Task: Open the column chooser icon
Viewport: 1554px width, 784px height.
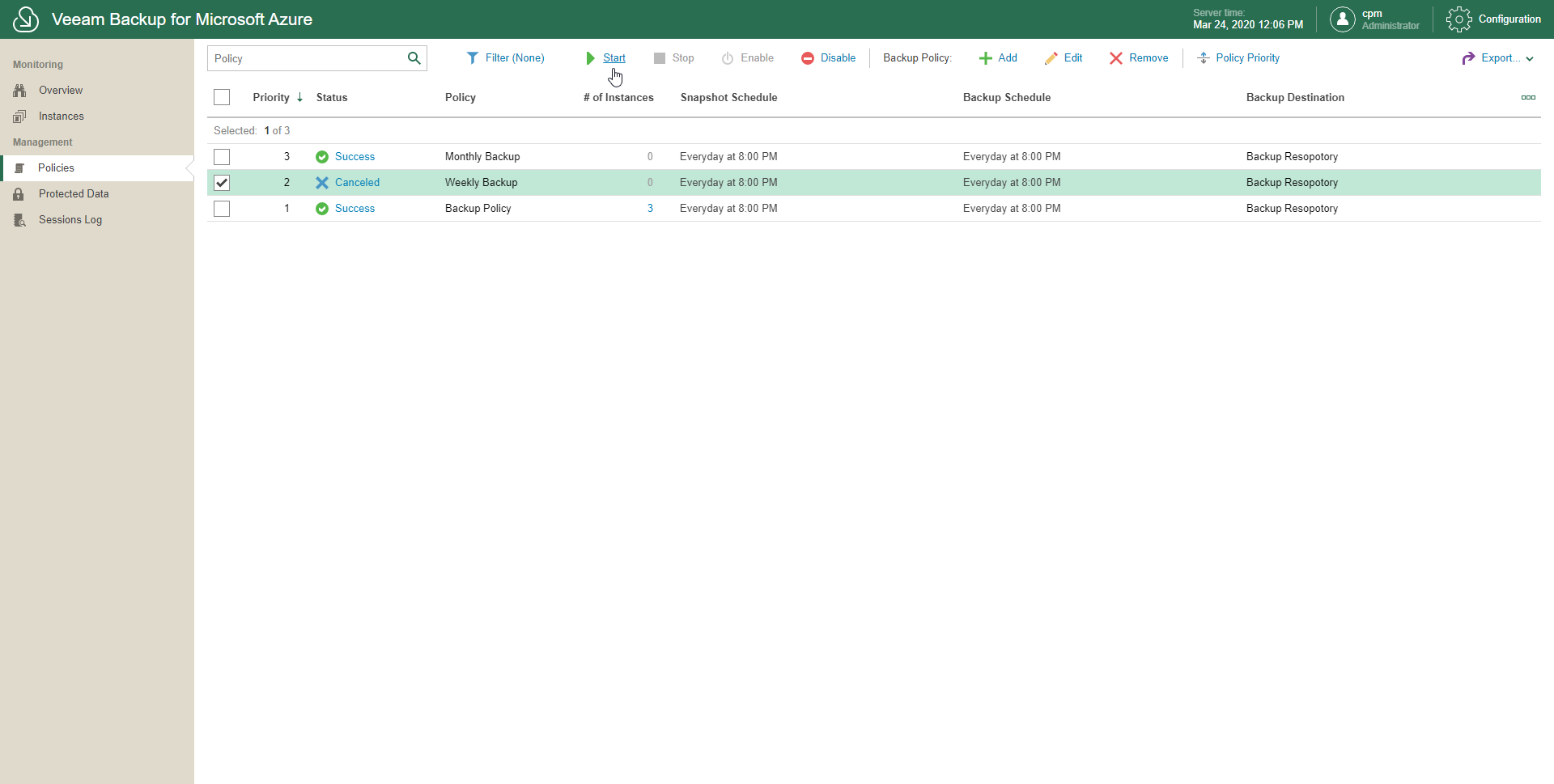Action: point(1528,97)
